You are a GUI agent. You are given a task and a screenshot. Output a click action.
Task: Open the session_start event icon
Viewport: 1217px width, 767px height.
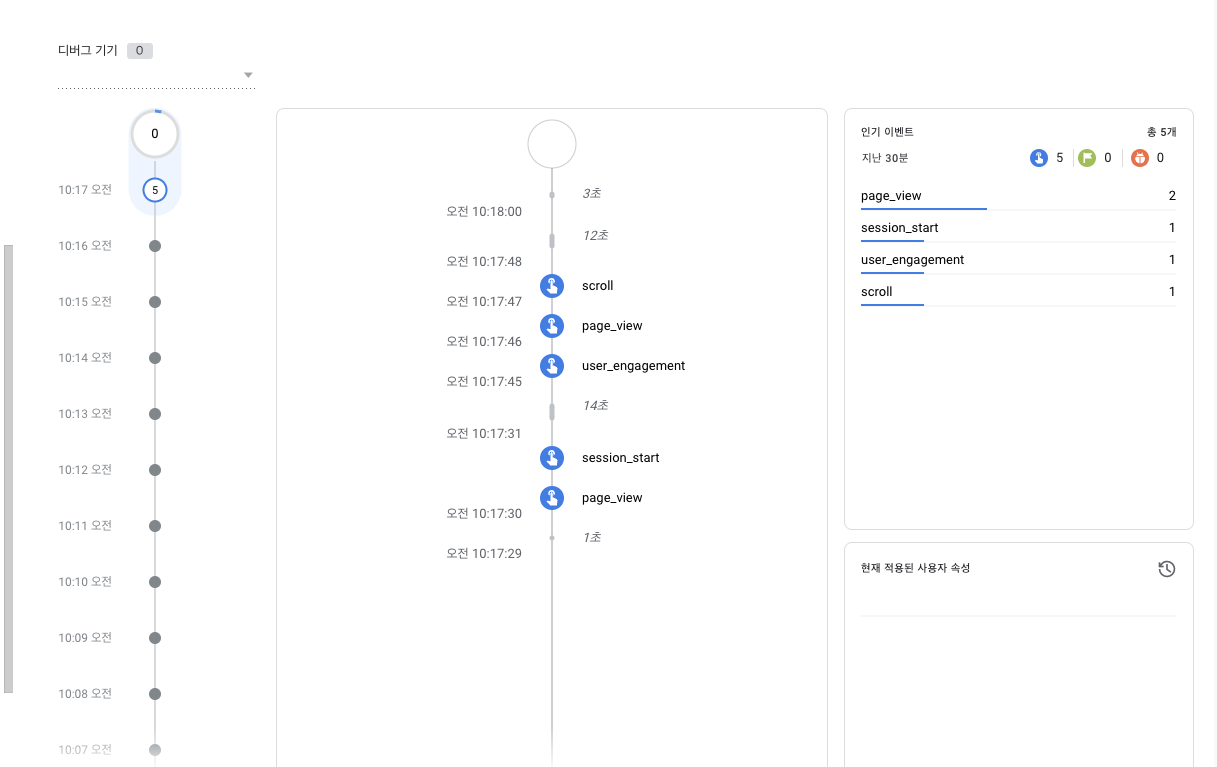[x=552, y=458]
